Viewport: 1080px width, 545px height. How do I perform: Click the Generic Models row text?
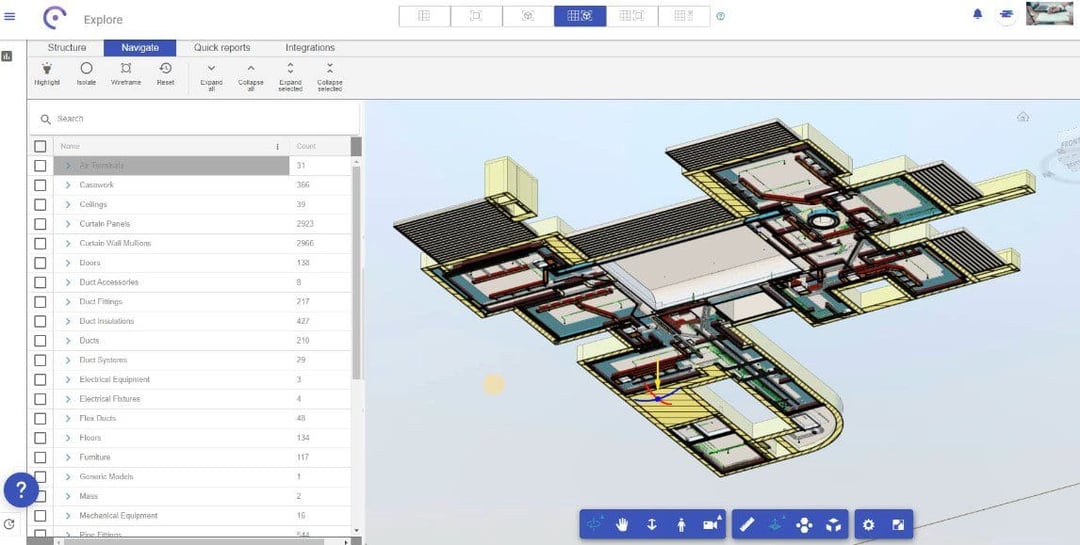click(x=106, y=477)
